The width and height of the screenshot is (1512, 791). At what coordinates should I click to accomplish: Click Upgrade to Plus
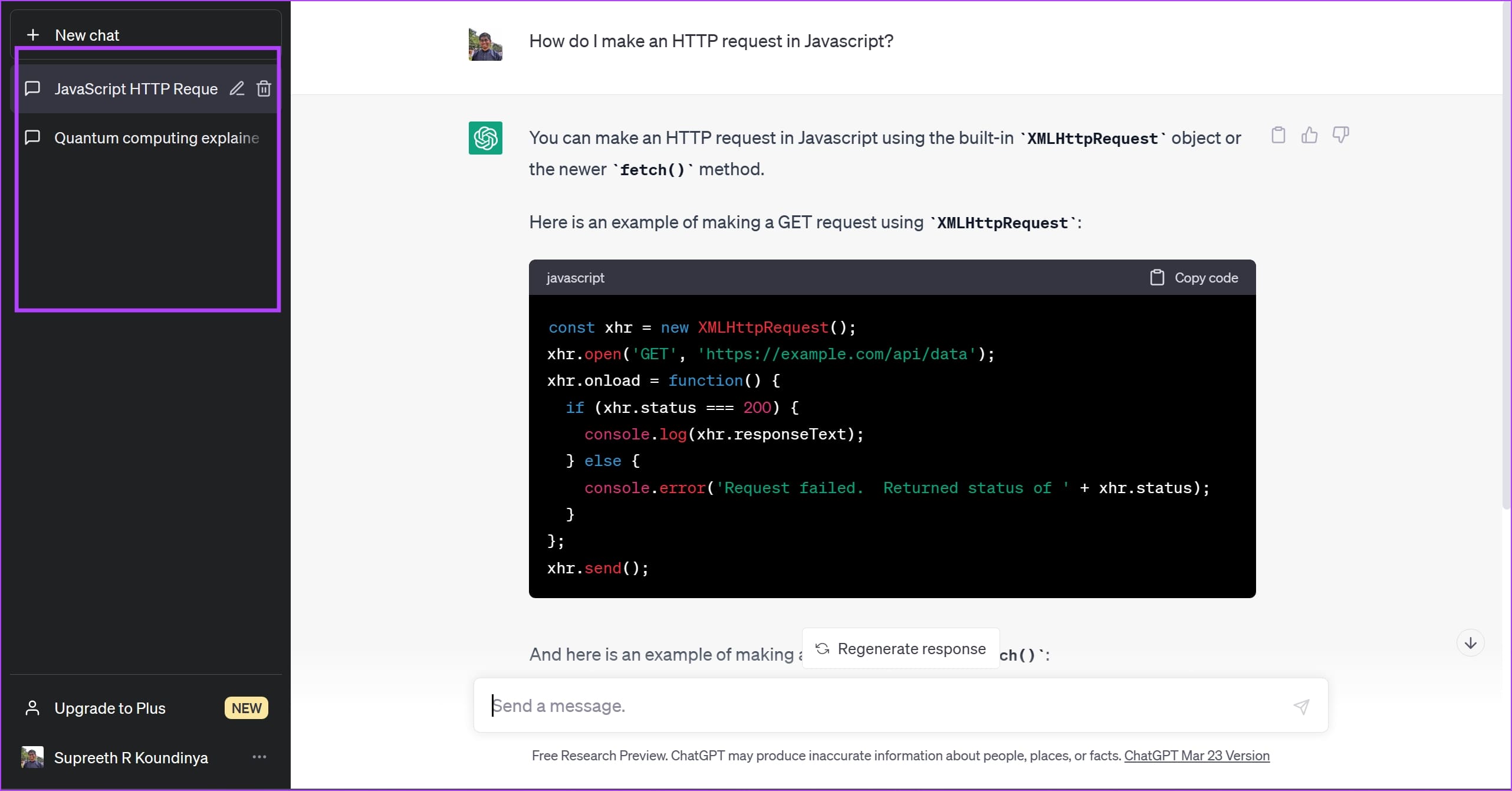[110, 708]
